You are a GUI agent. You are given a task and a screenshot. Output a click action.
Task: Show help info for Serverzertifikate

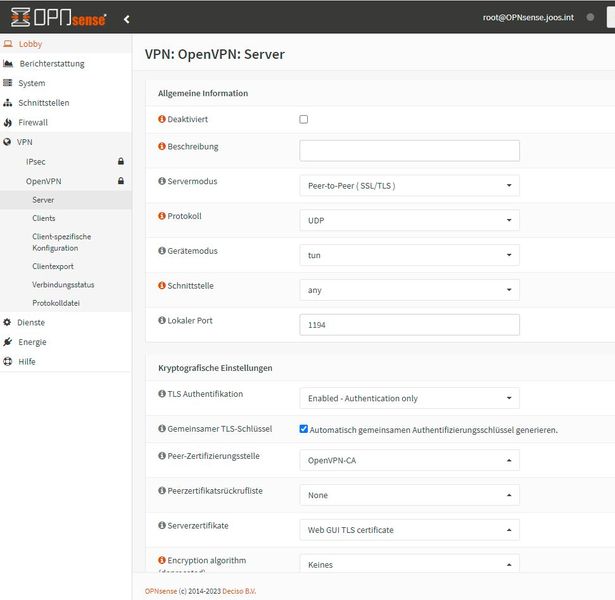coord(162,525)
